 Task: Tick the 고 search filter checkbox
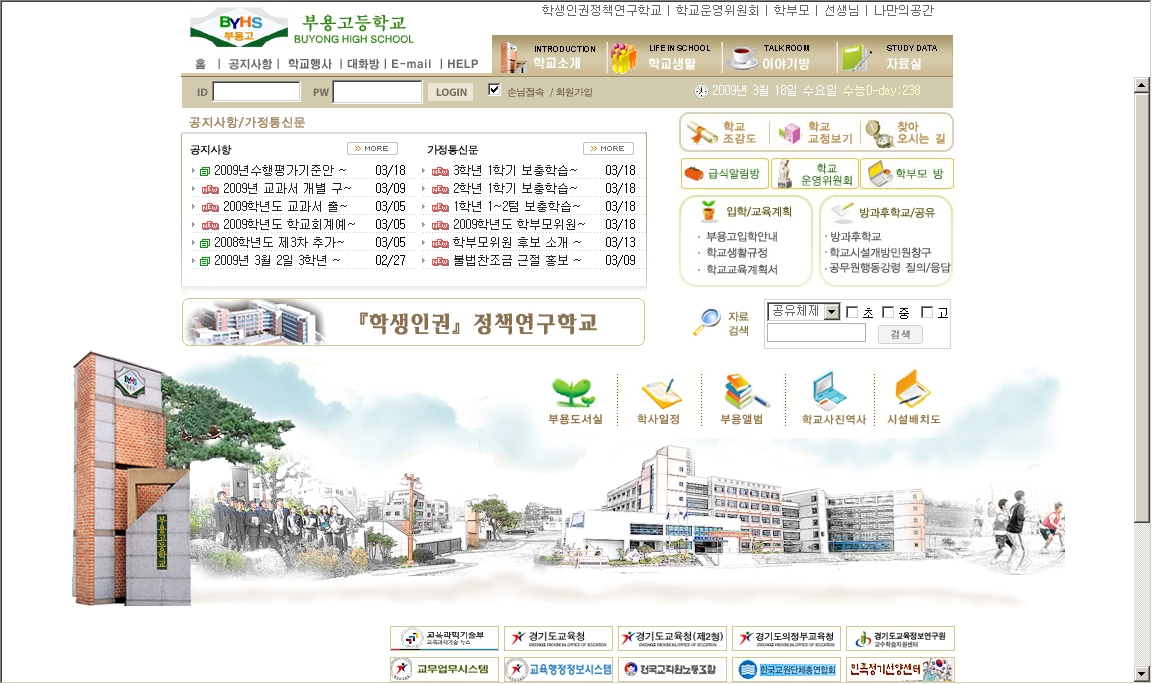point(927,312)
